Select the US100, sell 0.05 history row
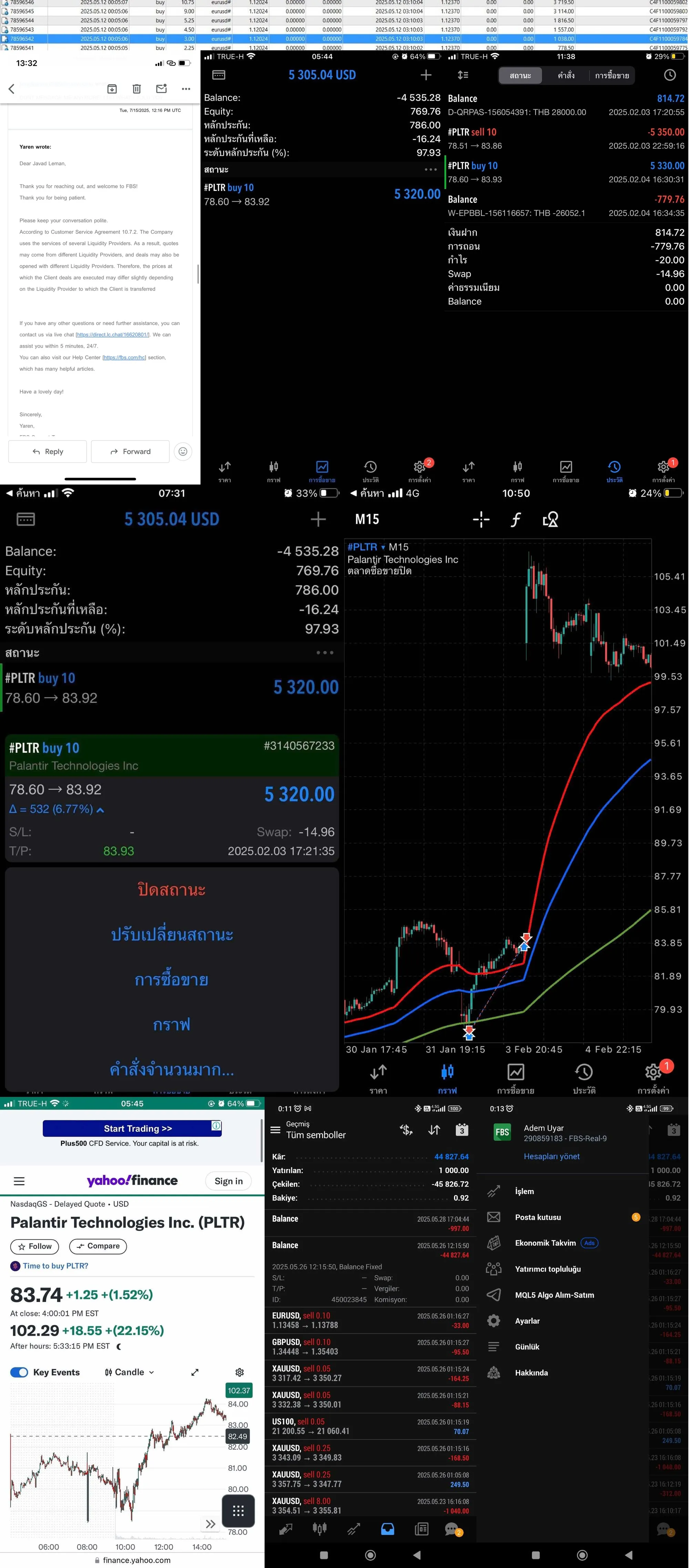 371,1426
